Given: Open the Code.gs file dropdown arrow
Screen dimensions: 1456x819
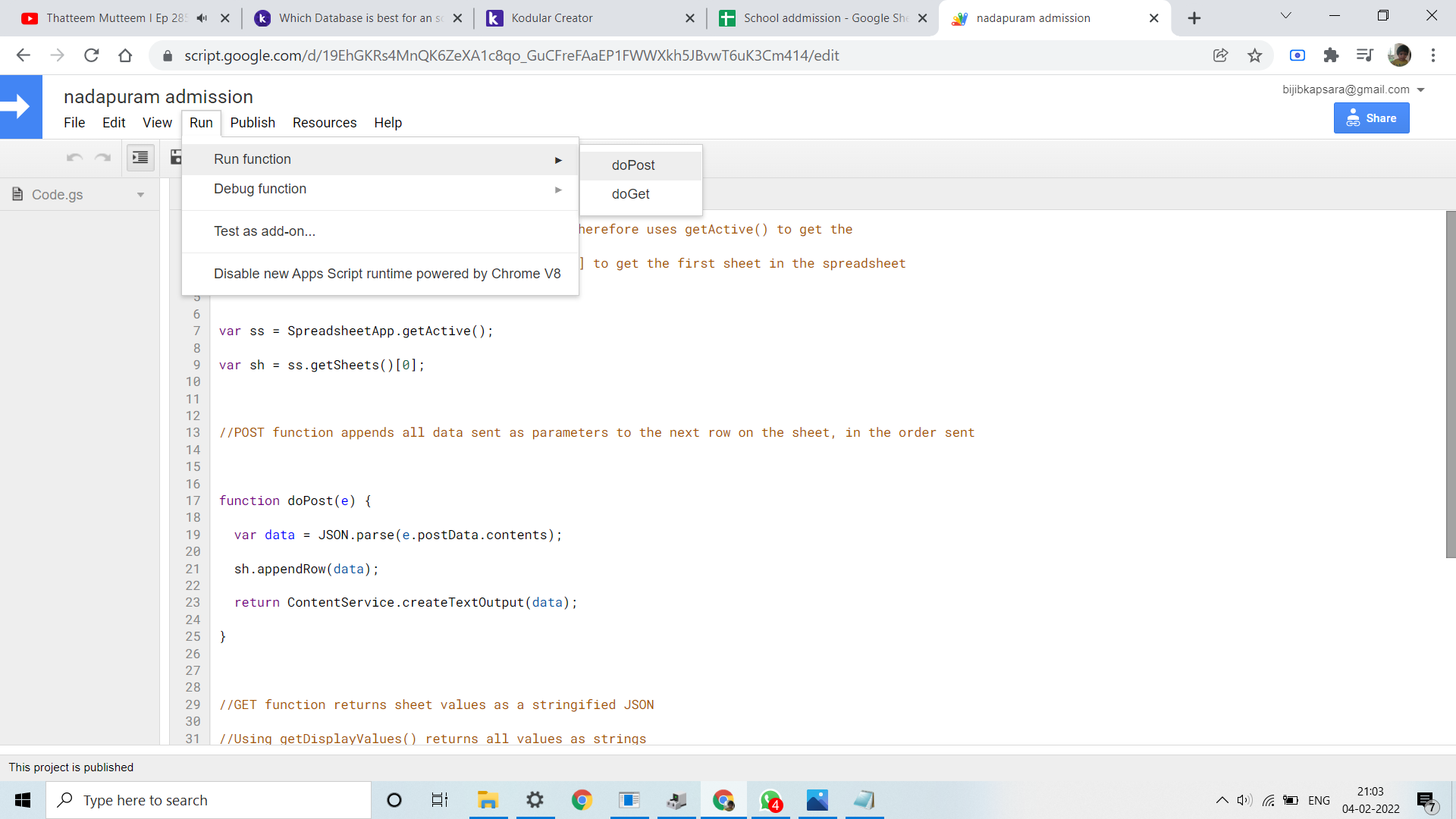Looking at the screenshot, I should coord(140,195).
